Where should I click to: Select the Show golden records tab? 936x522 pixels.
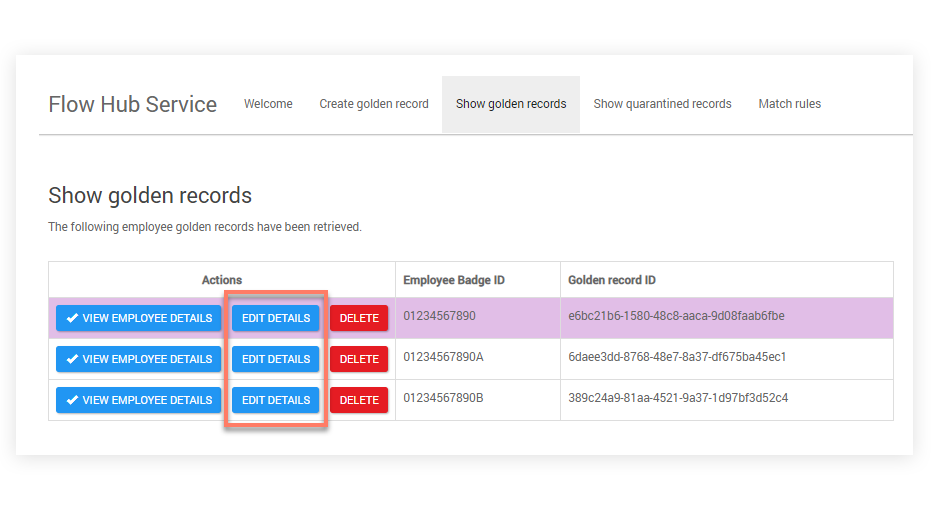[511, 104]
